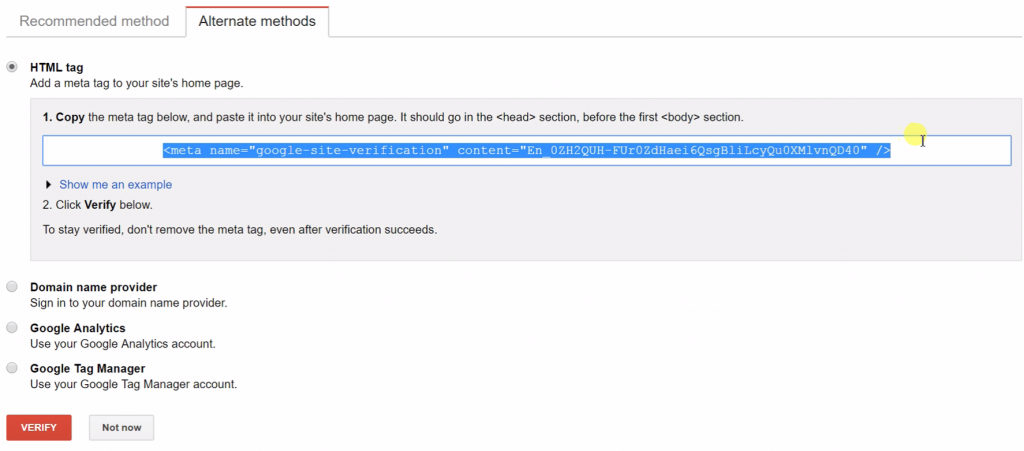Click the Domain name provider heading text
Screen dimensions: 1024x451
pos(93,287)
